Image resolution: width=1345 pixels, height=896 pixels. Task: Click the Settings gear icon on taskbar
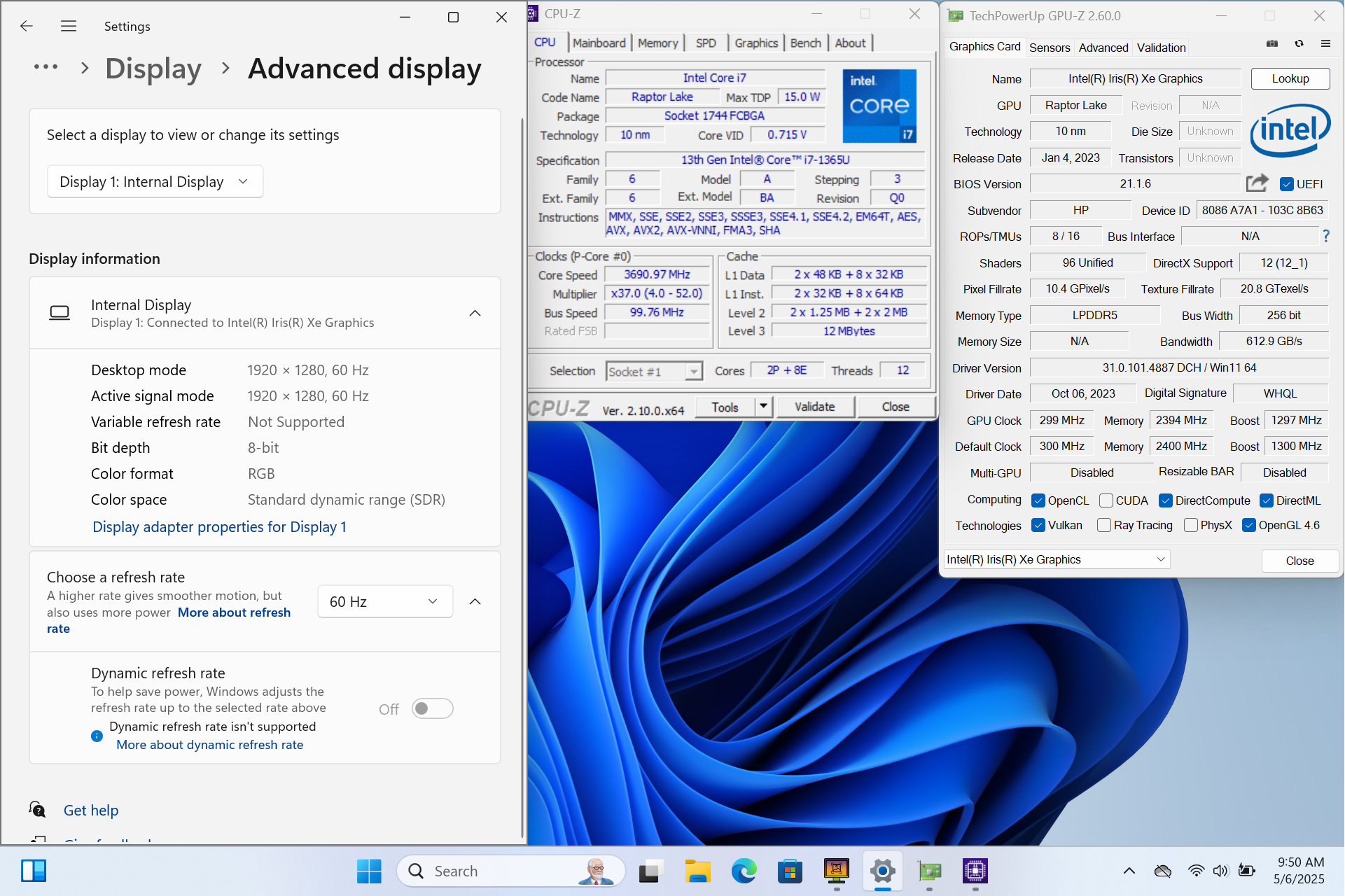883,871
